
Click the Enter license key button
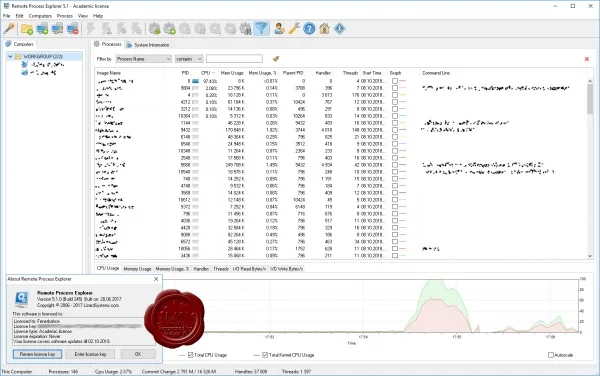(90, 354)
